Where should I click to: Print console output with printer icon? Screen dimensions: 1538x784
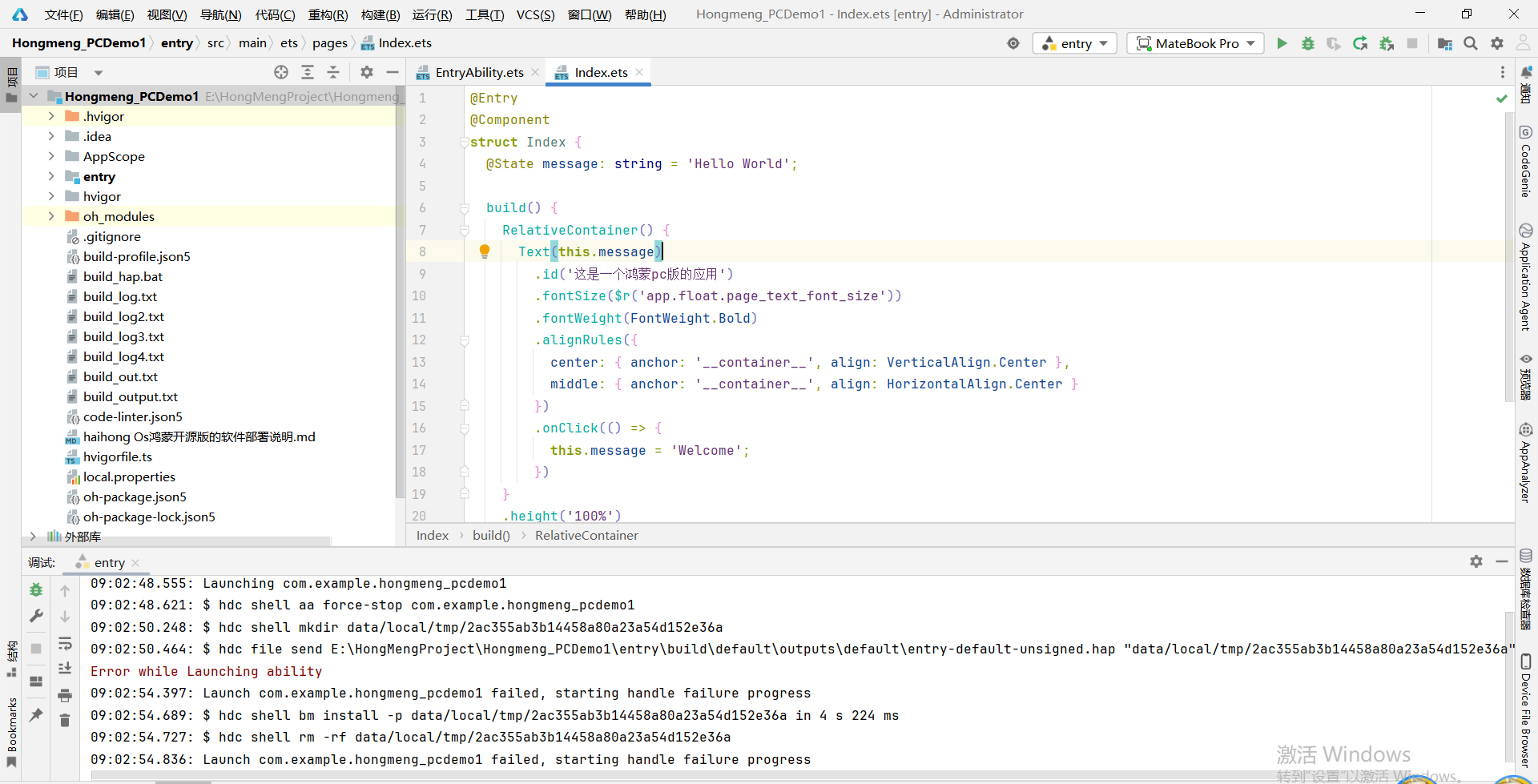65,695
